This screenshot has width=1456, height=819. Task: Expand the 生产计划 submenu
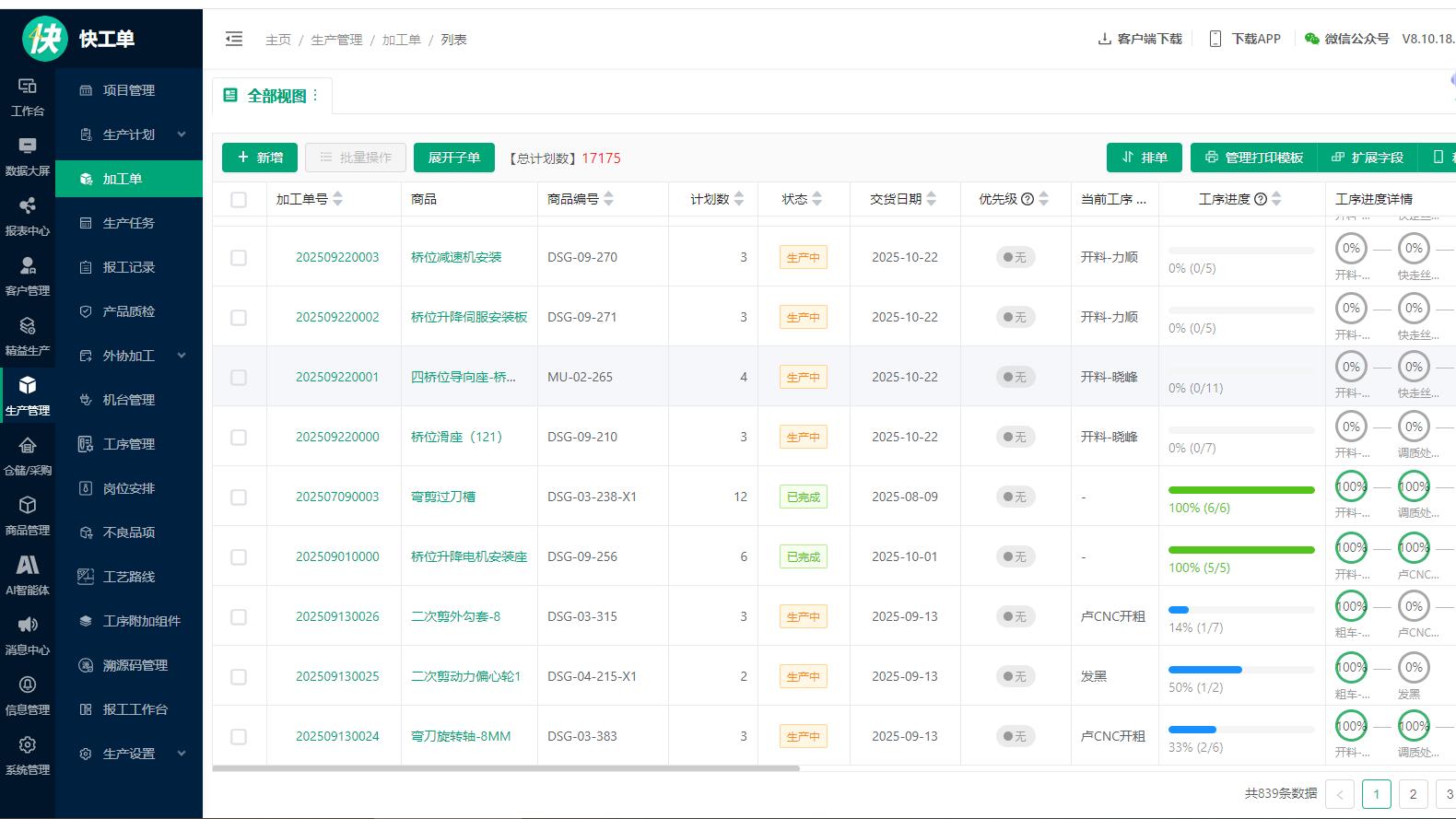182,135
